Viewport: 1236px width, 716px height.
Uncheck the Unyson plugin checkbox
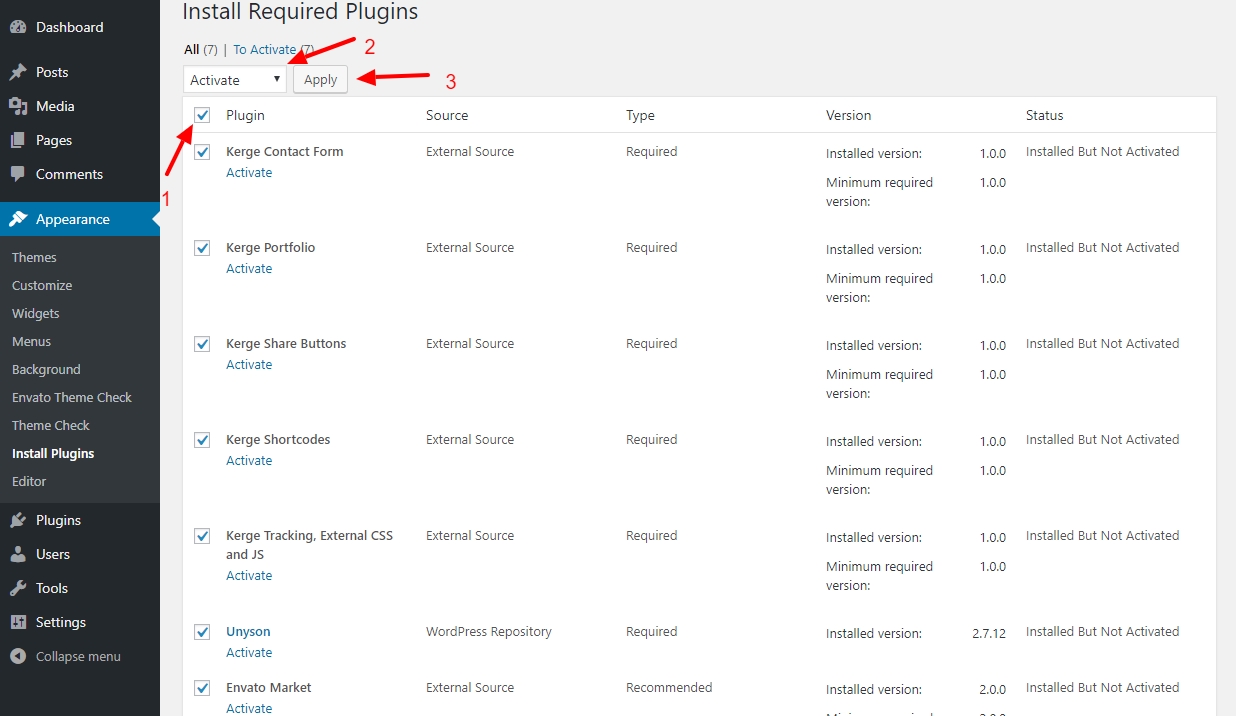(203, 632)
